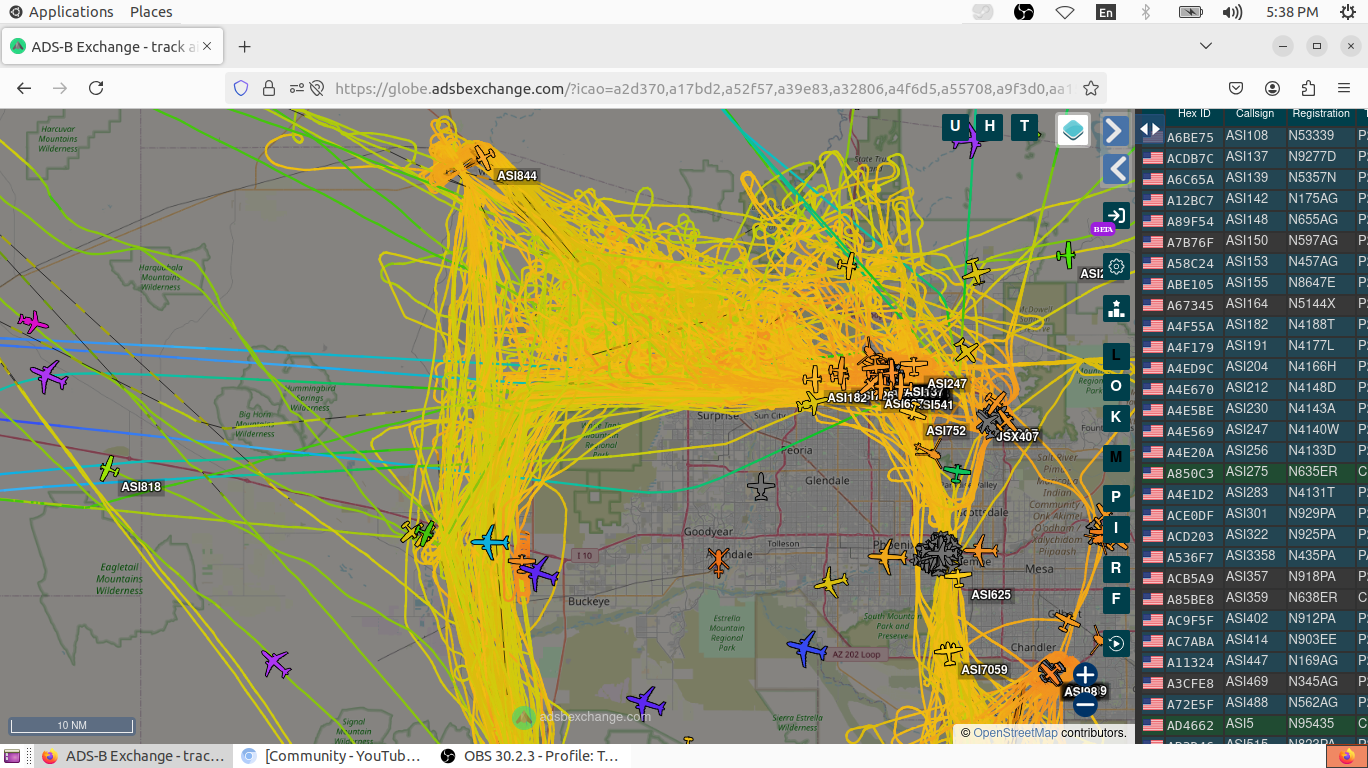Select table row ASI414 N903EE
1368x768 pixels.
pyautogui.click(x=1252, y=640)
